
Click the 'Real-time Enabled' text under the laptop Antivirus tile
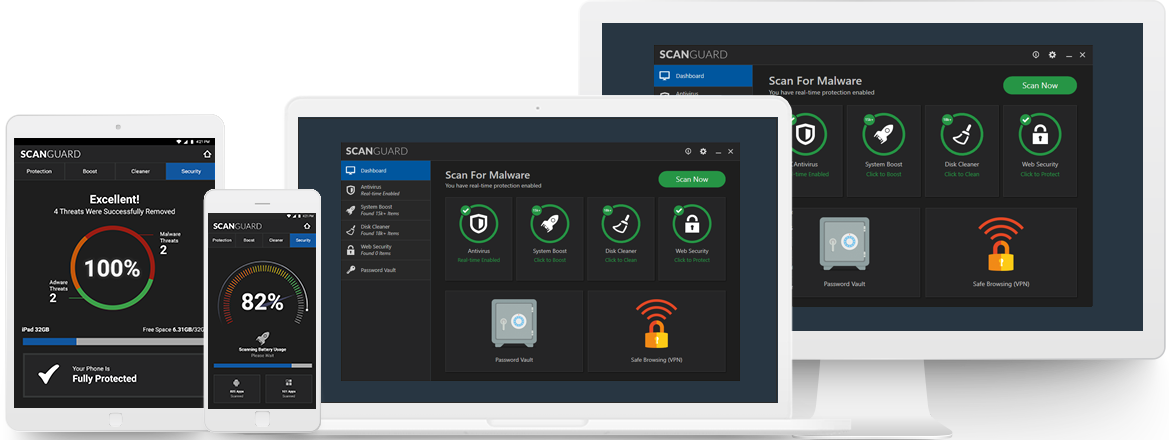479,260
